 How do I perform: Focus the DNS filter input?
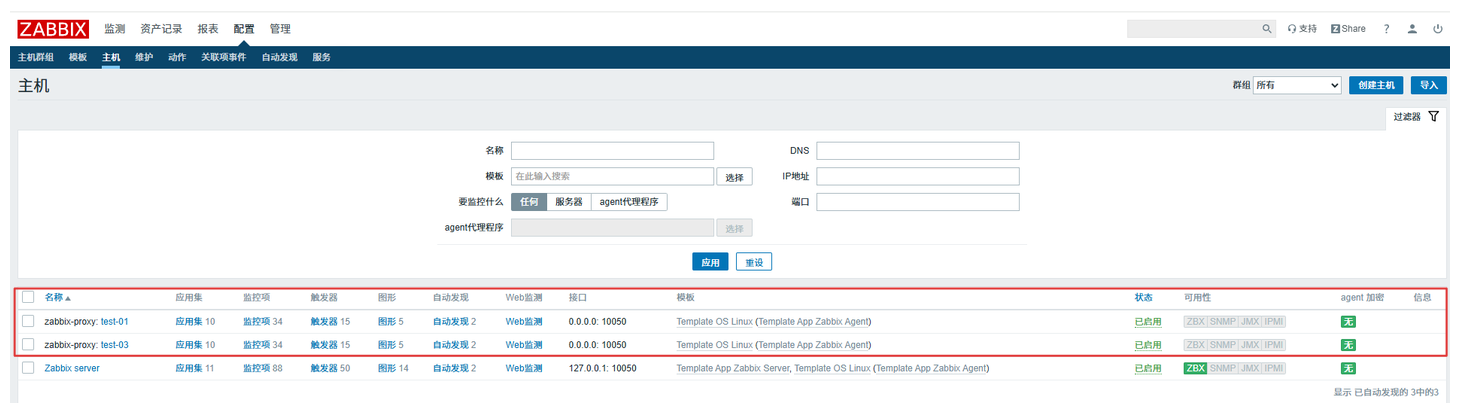point(918,151)
